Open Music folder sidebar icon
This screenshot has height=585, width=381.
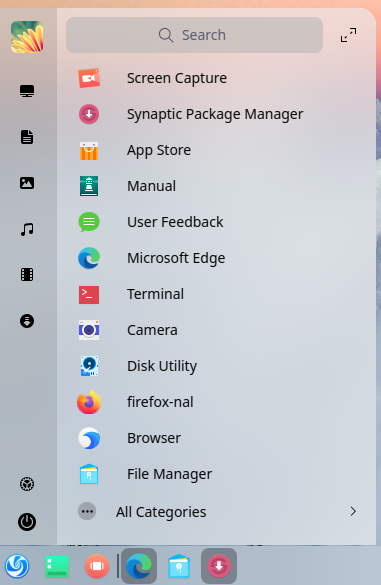pos(27,229)
